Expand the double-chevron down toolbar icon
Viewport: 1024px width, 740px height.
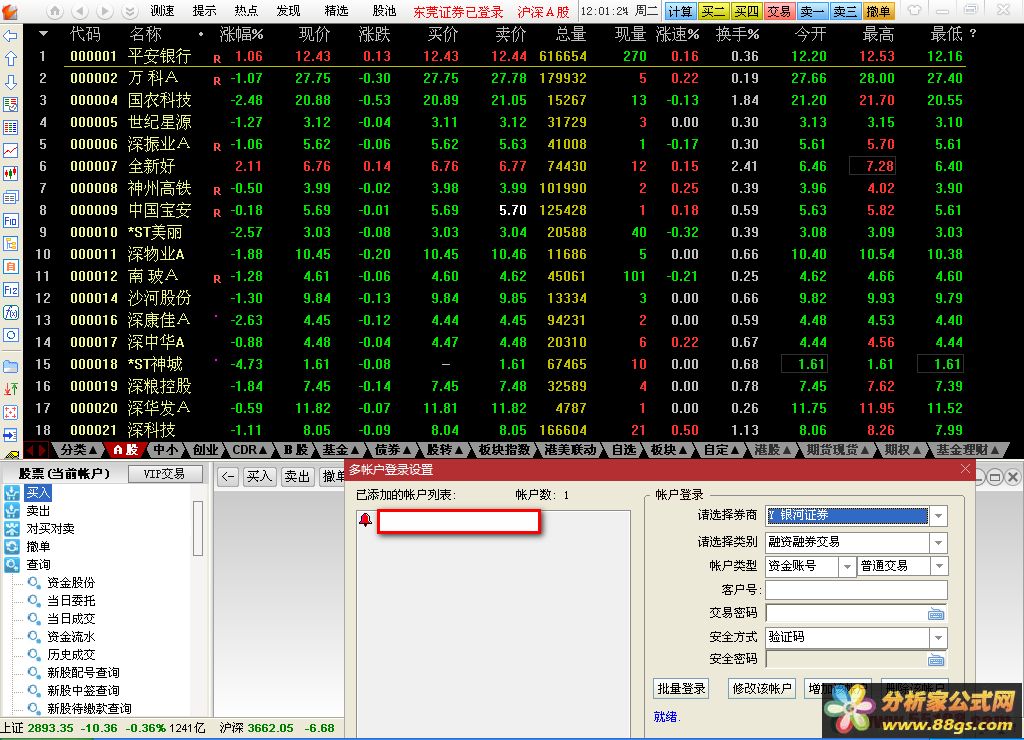coord(129,11)
